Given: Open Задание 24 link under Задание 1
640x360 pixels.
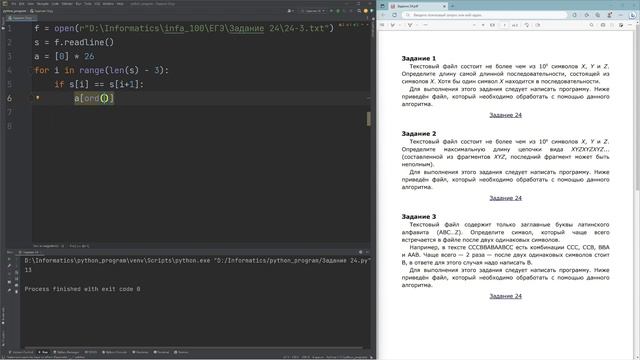Looking at the screenshot, I should [x=505, y=115].
